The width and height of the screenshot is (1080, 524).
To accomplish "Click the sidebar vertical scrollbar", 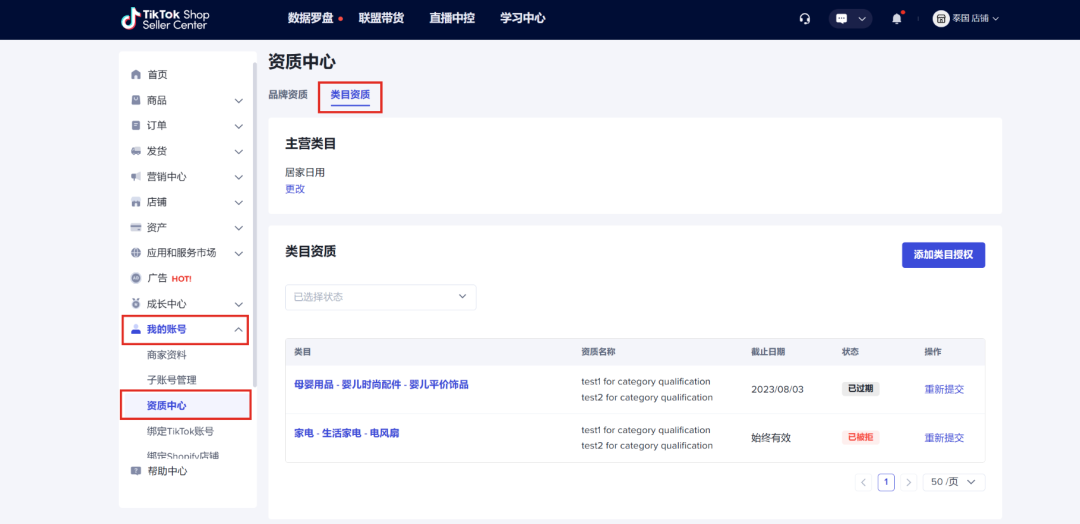I will (x=255, y=224).
